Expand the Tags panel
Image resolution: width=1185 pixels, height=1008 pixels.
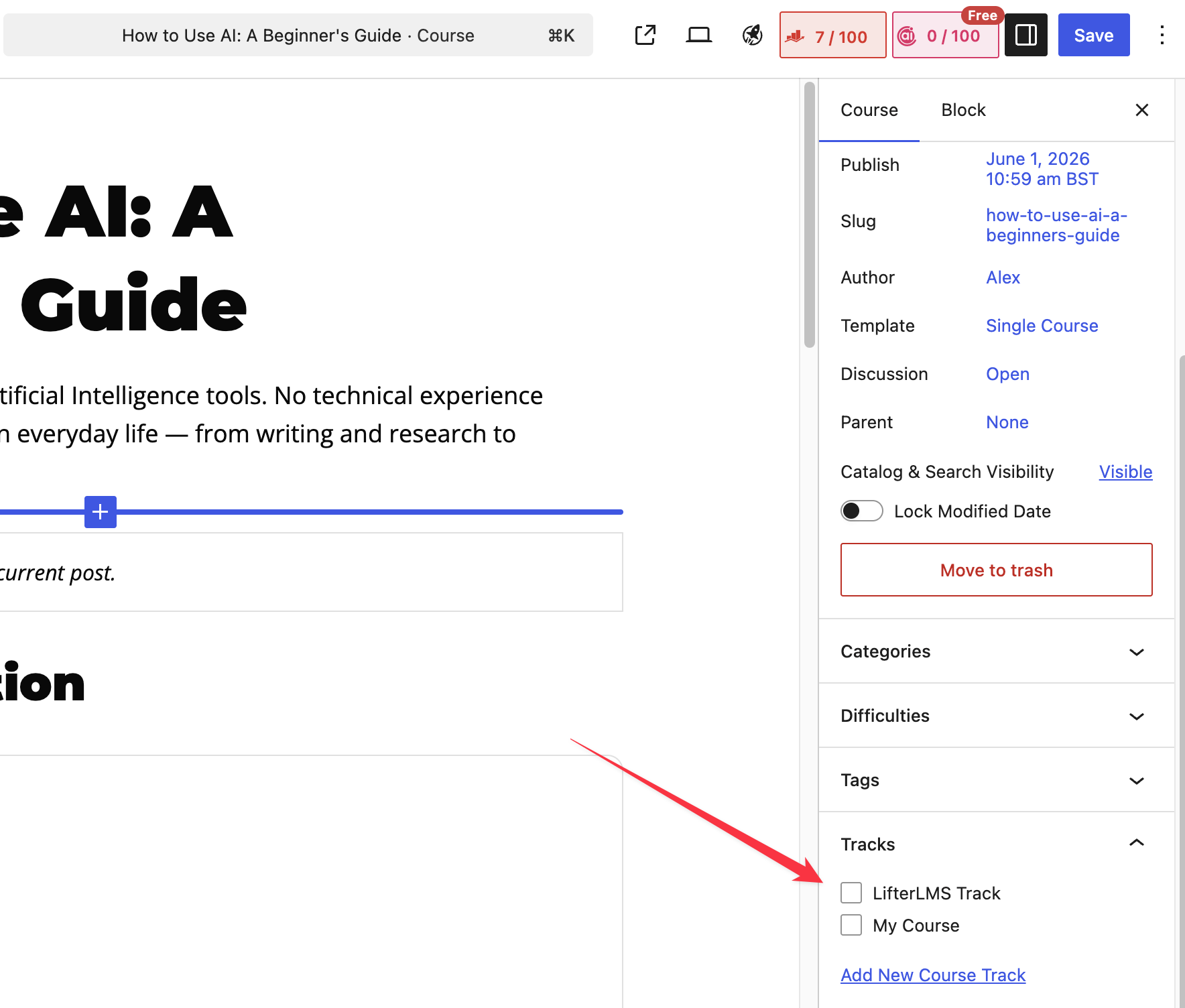pos(996,780)
